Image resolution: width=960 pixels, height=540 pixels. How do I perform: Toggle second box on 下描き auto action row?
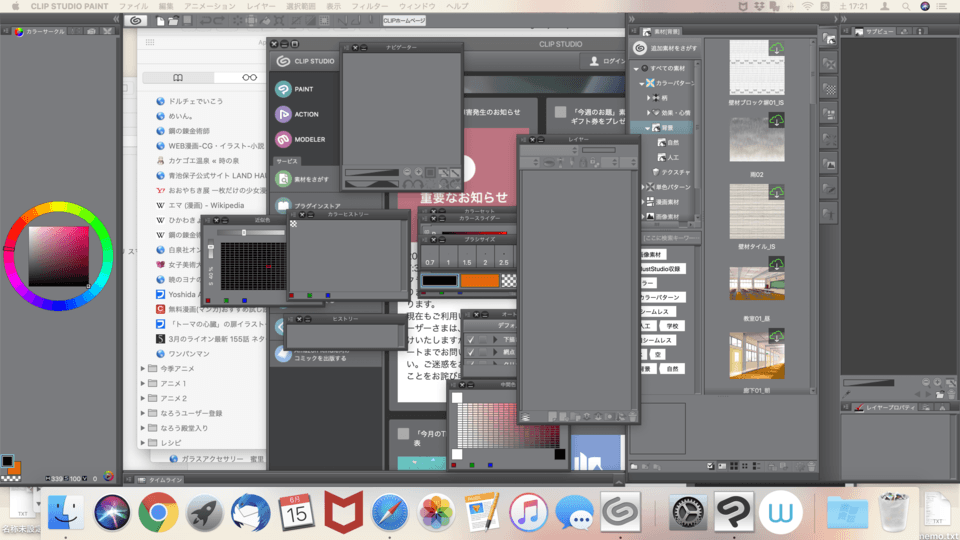coord(483,339)
